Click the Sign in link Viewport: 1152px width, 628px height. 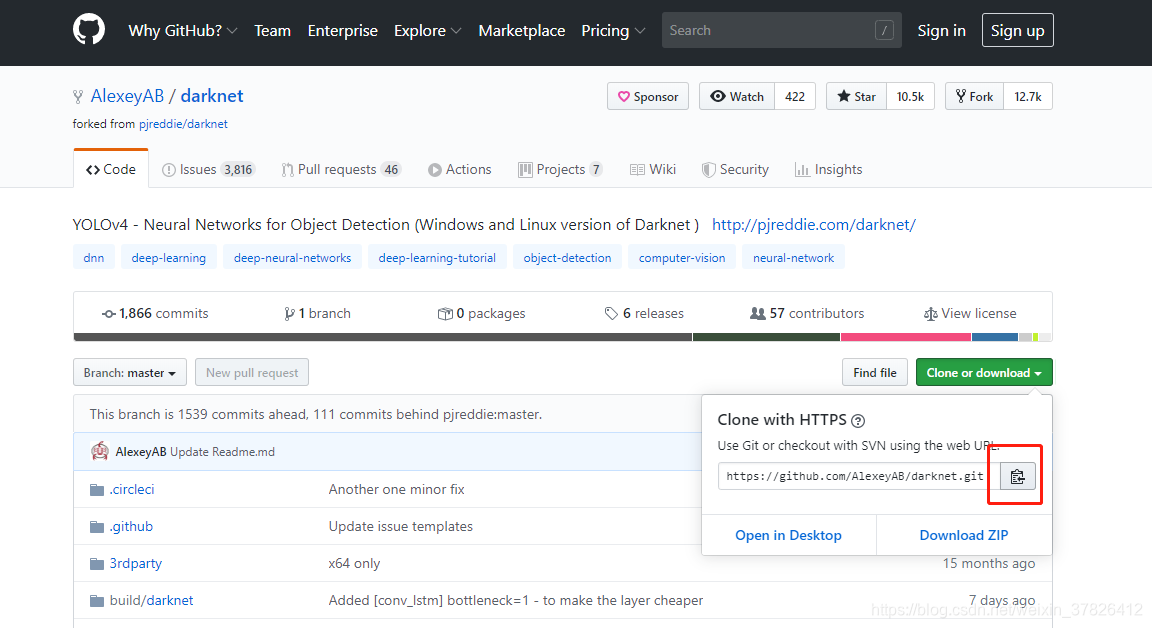[x=941, y=30]
